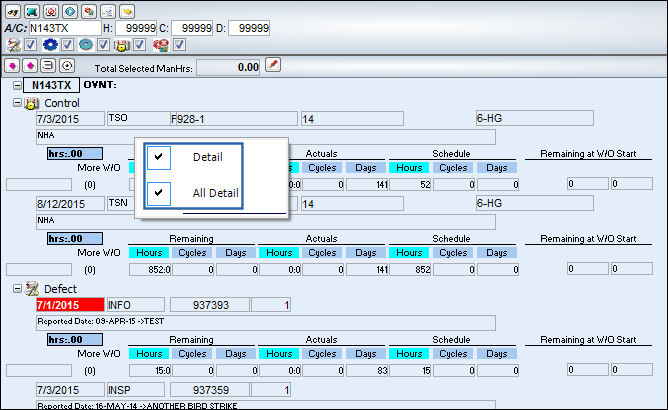Viewport: 668px width, 410px height.
Task: Collapse the Control tree section
Action: point(17,103)
